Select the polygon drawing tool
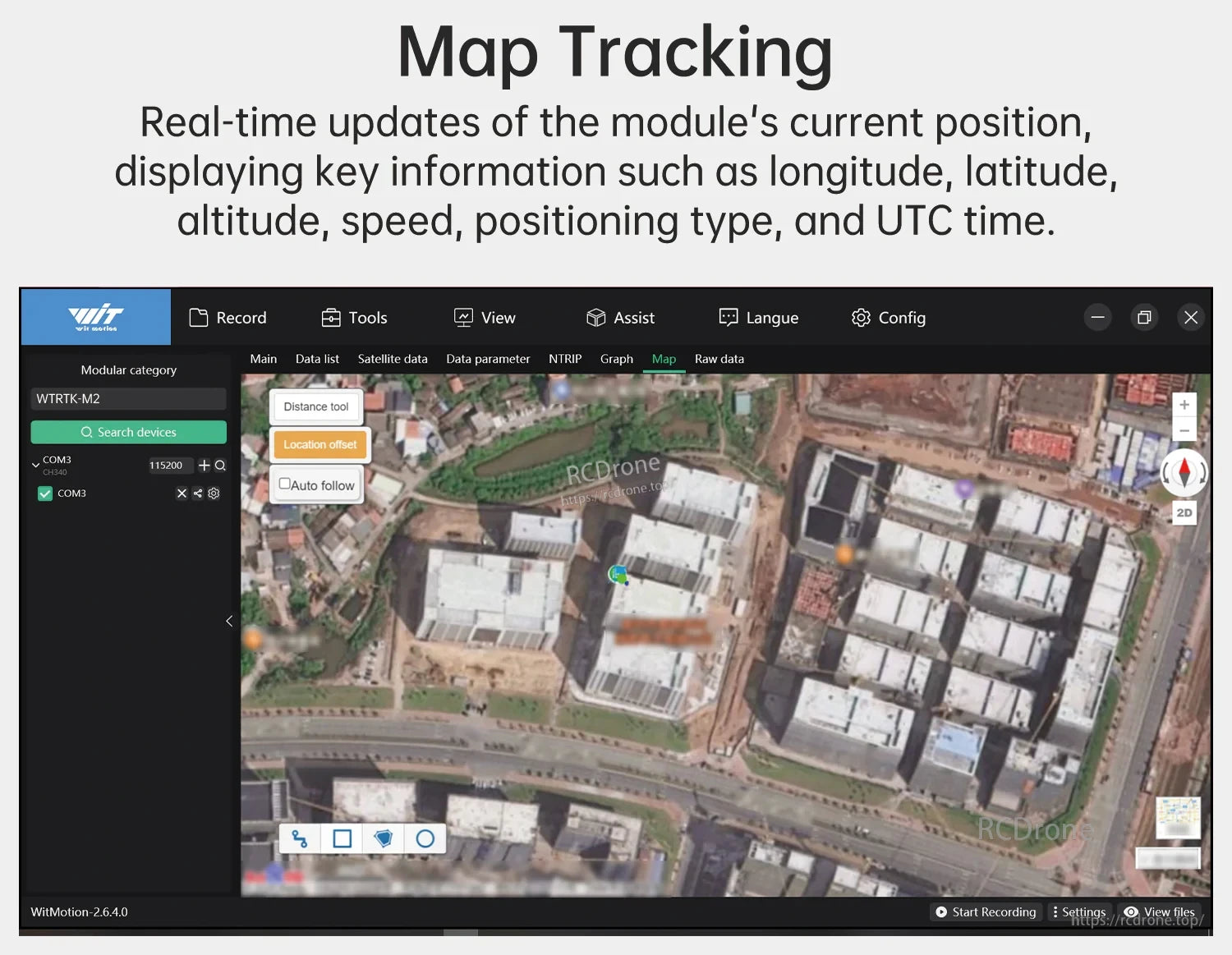This screenshot has width=1232, height=955. [384, 838]
